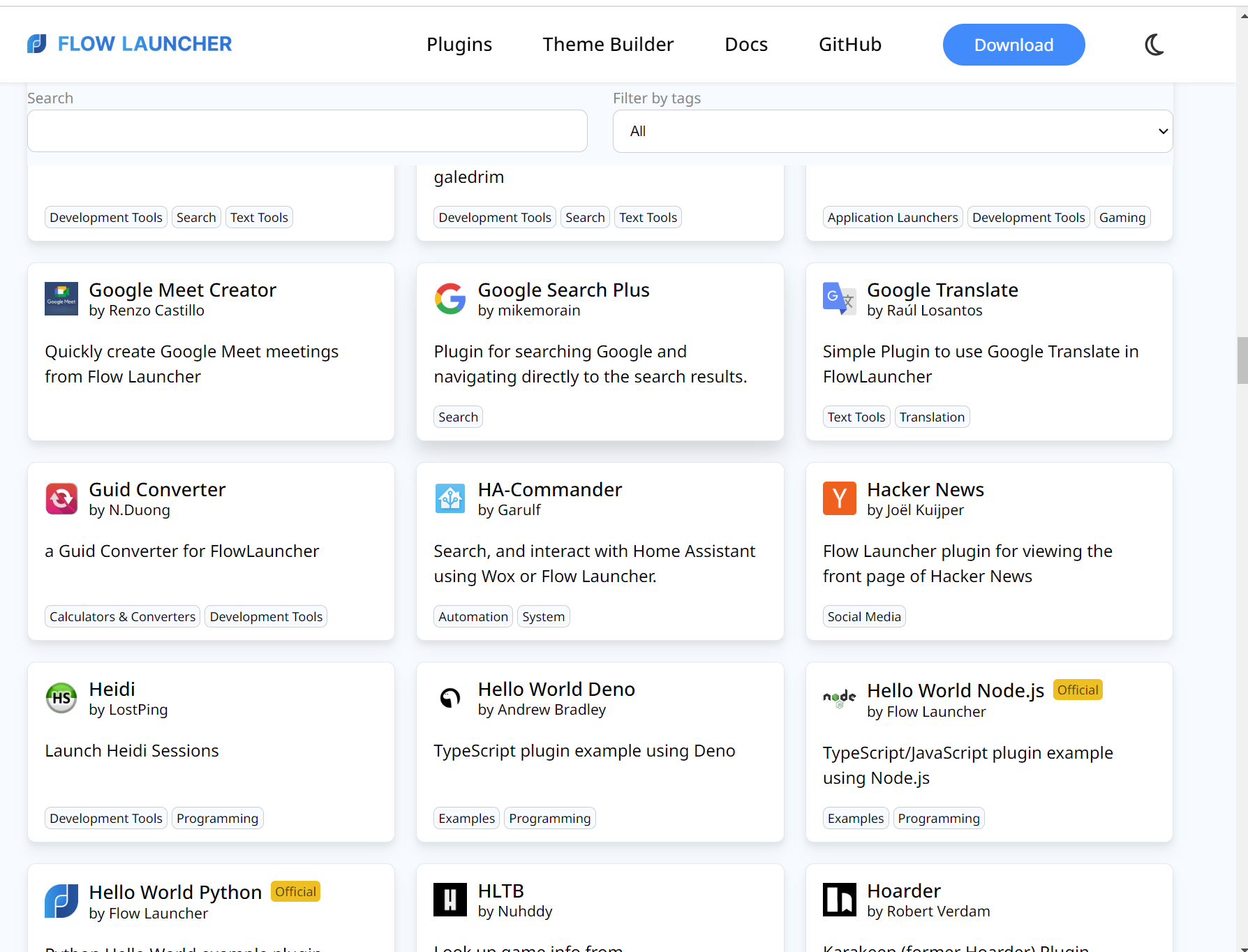
Task: Click the Google Meet Creator plugin icon
Action: click(61, 299)
